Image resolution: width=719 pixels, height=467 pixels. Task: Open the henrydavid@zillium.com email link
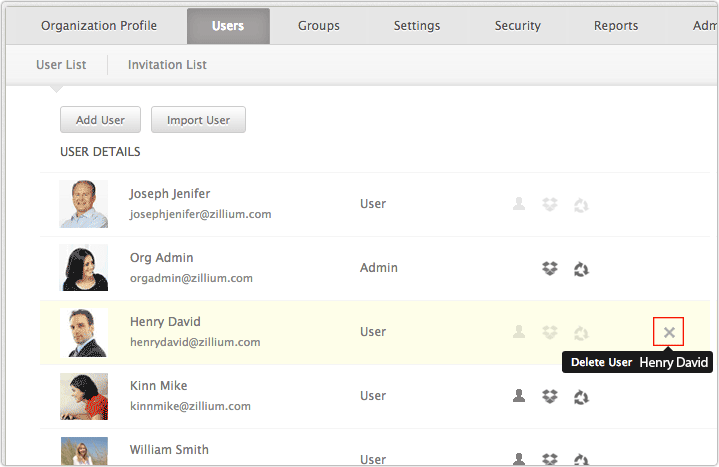[195, 342]
